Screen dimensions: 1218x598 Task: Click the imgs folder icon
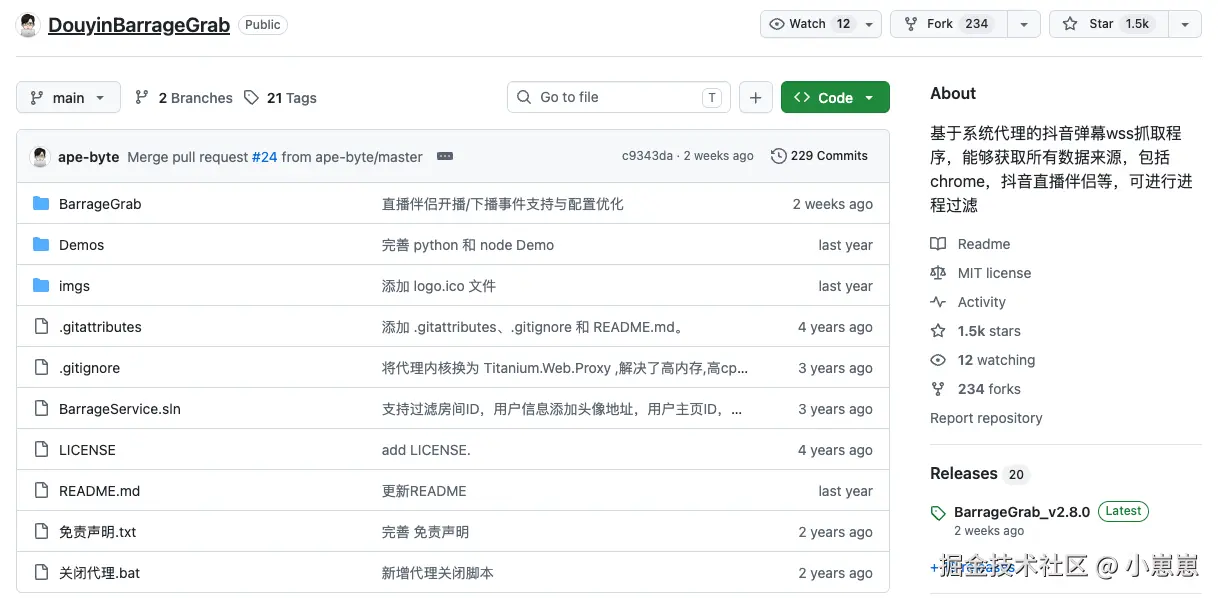41,285
